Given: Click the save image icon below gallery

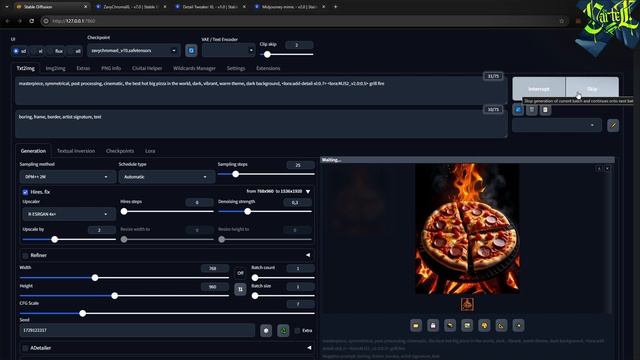Looking at the screenshot, I should coord(433,325).
